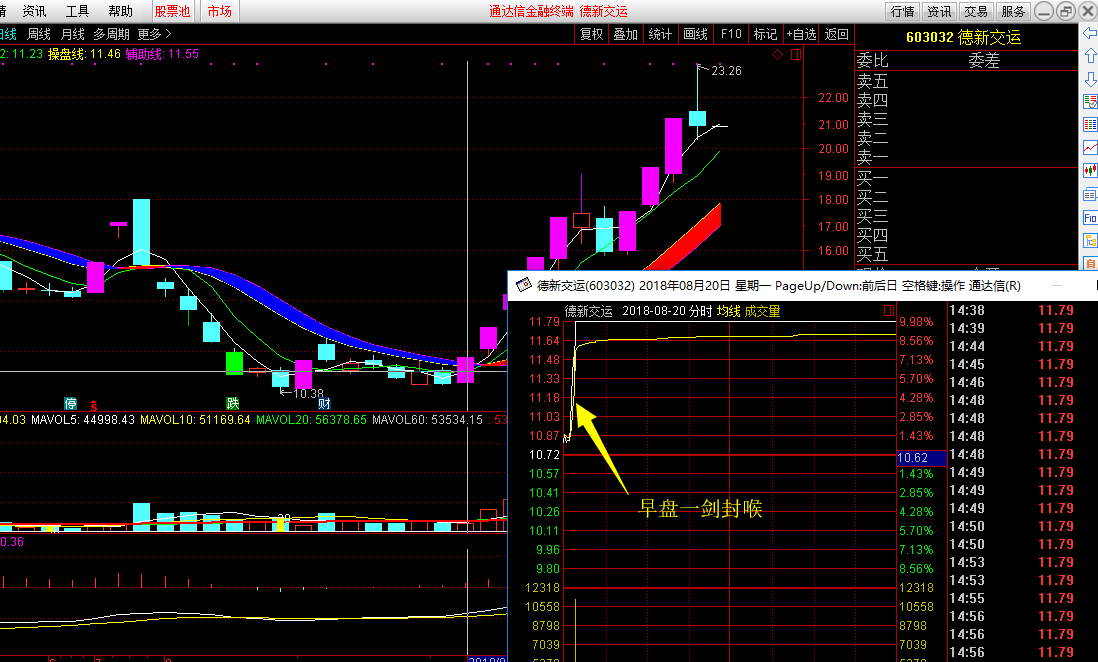Screen dimensions: 1098x662
Task: Click the 均线 label in popup header
Action: pyautogui.click(x=728, y=311)
